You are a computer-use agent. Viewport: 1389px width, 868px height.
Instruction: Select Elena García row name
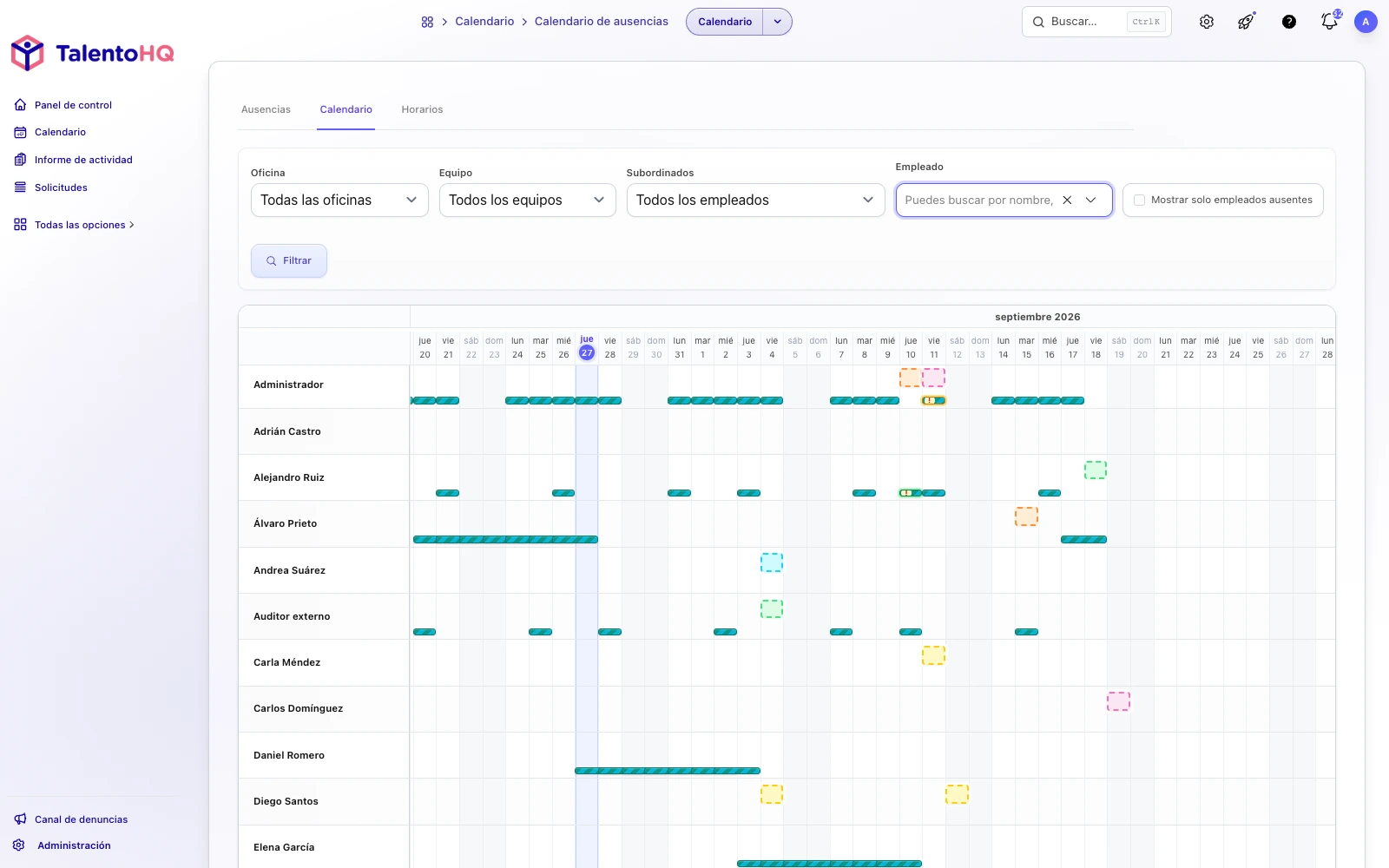pyautogui.click(x=284, y=847)
